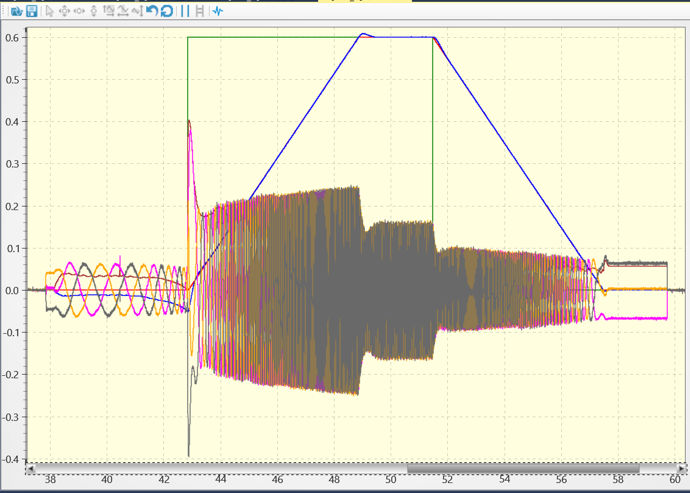Click the horizontal scrollbar thumb
The image size is (690, 493).
(x=523, y=469)
